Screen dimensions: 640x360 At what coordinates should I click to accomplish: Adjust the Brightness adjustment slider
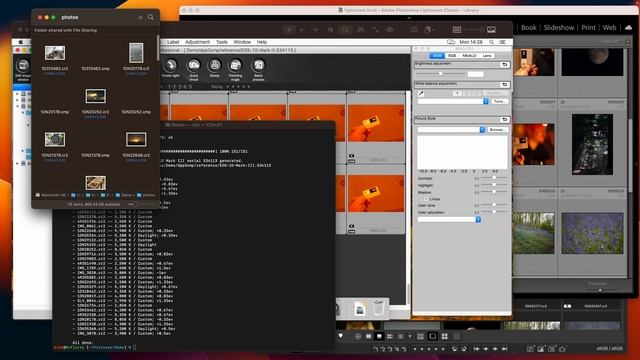coord(440,73)
